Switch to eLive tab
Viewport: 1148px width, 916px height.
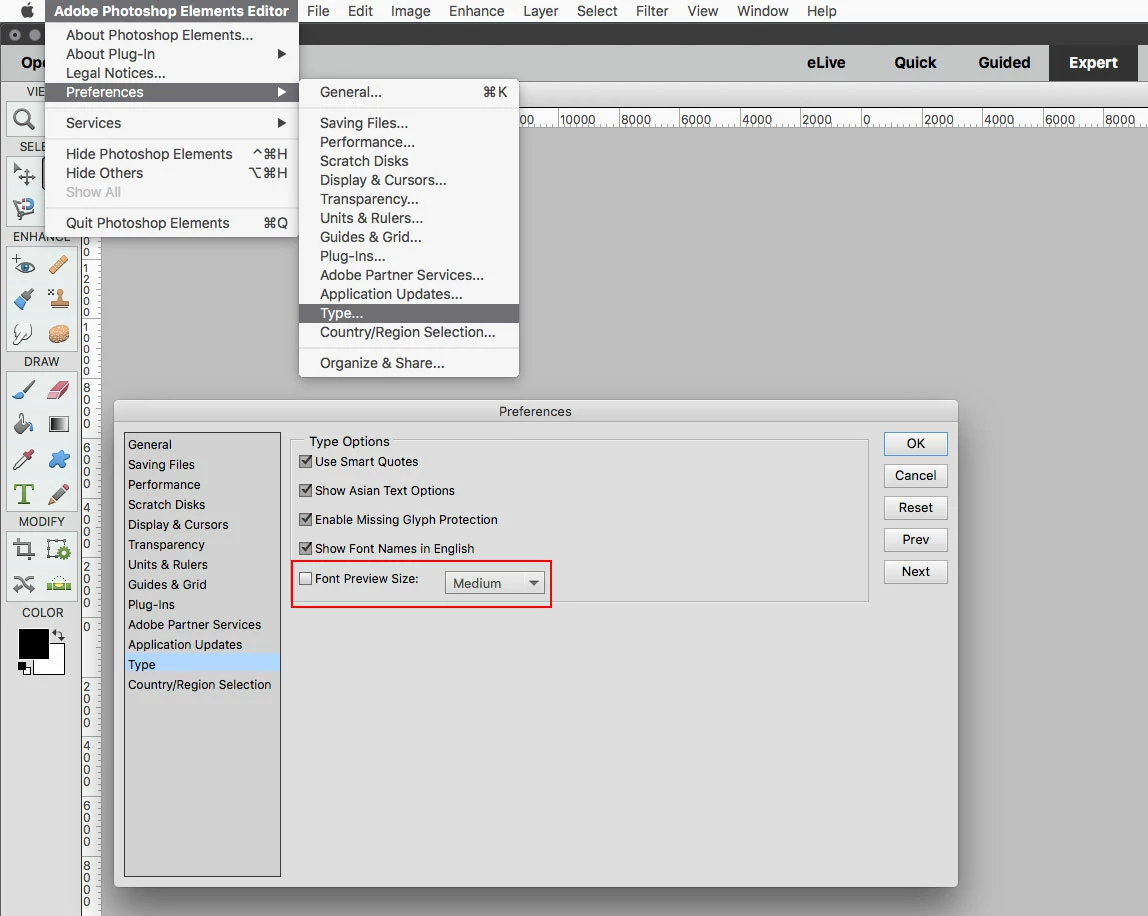(826, 63)
